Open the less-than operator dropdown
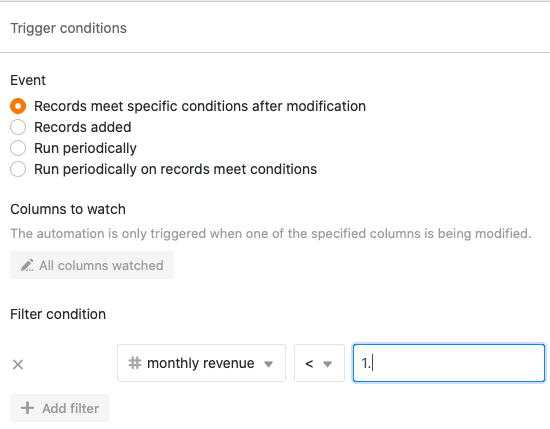Image resolution: width=550 pixels, height=429 pixels. tap(319, 363)
